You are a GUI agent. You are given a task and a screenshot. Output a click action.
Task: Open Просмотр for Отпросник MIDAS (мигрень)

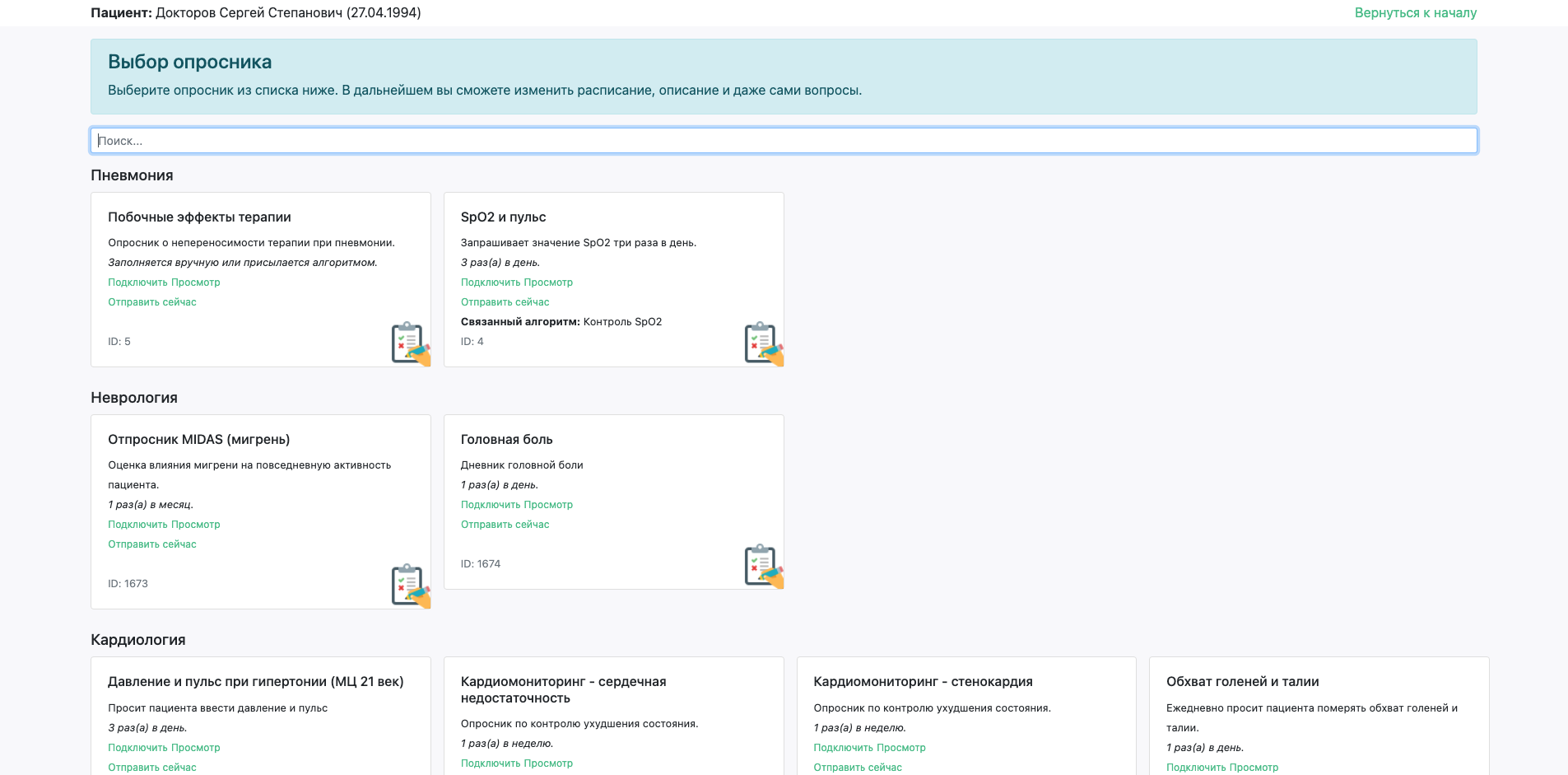tap(198, 525)
